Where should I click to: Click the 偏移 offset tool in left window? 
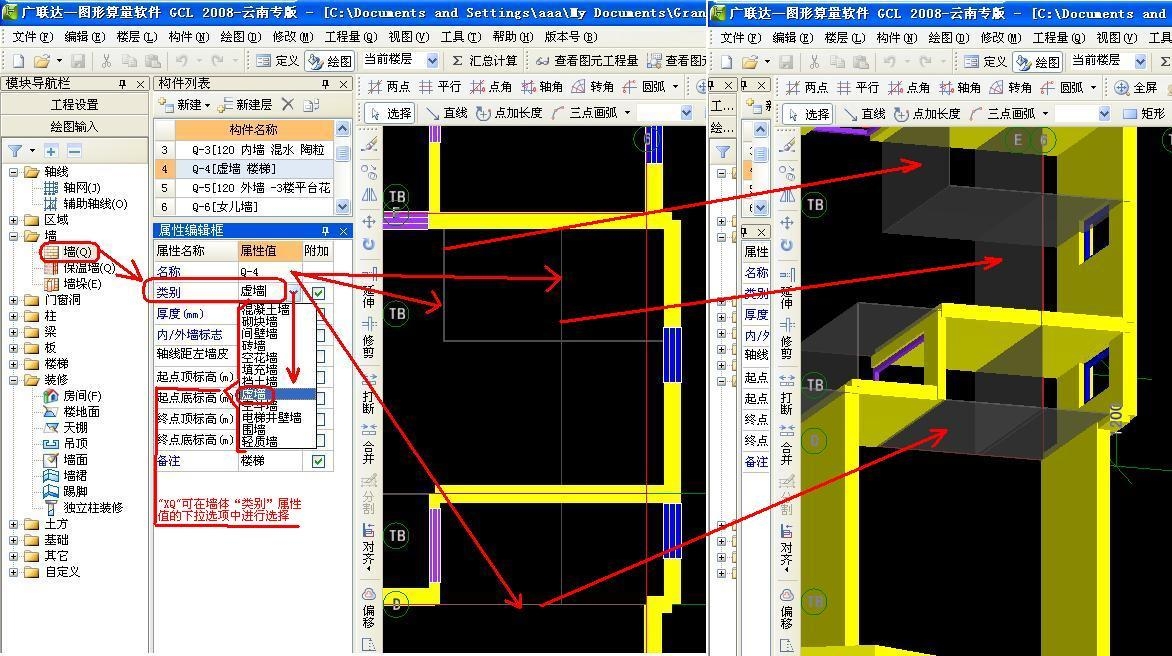click(369, 607)
